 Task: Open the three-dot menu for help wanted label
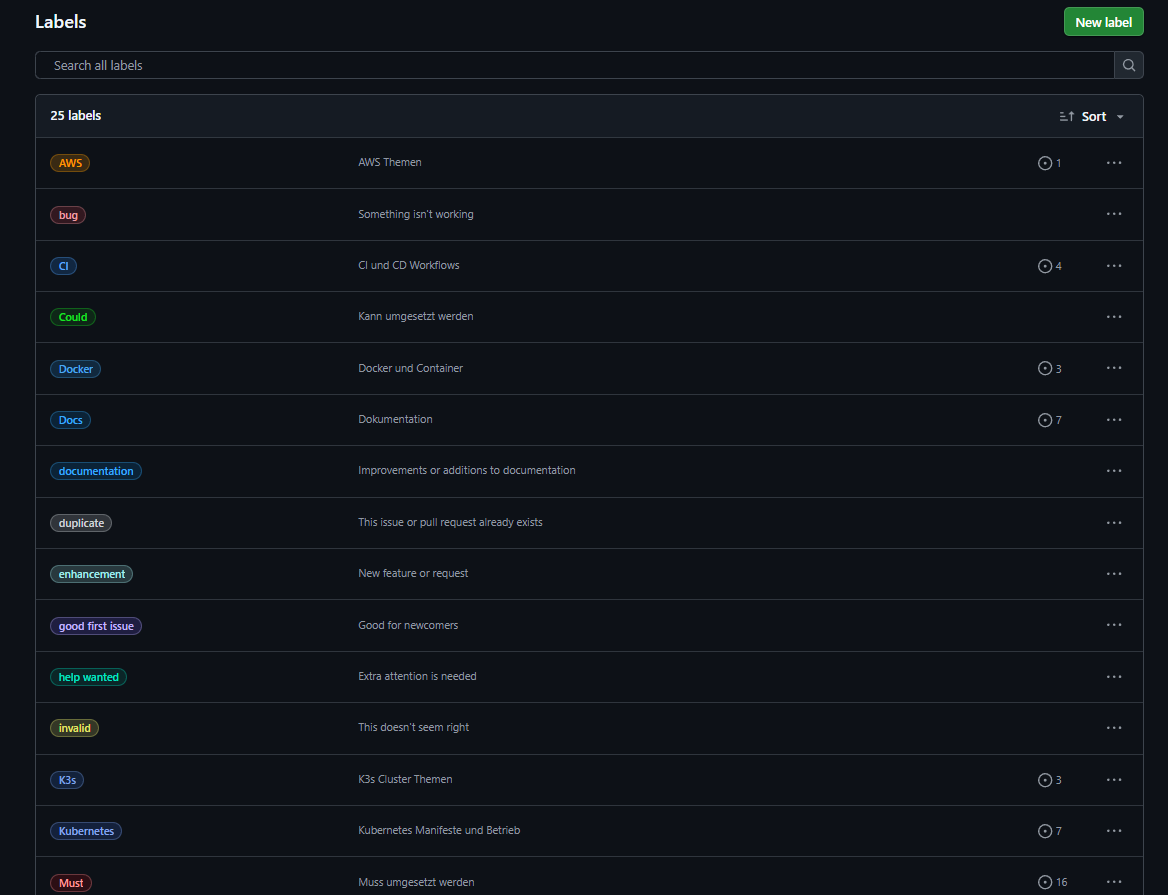click(x=1114, y=677)
